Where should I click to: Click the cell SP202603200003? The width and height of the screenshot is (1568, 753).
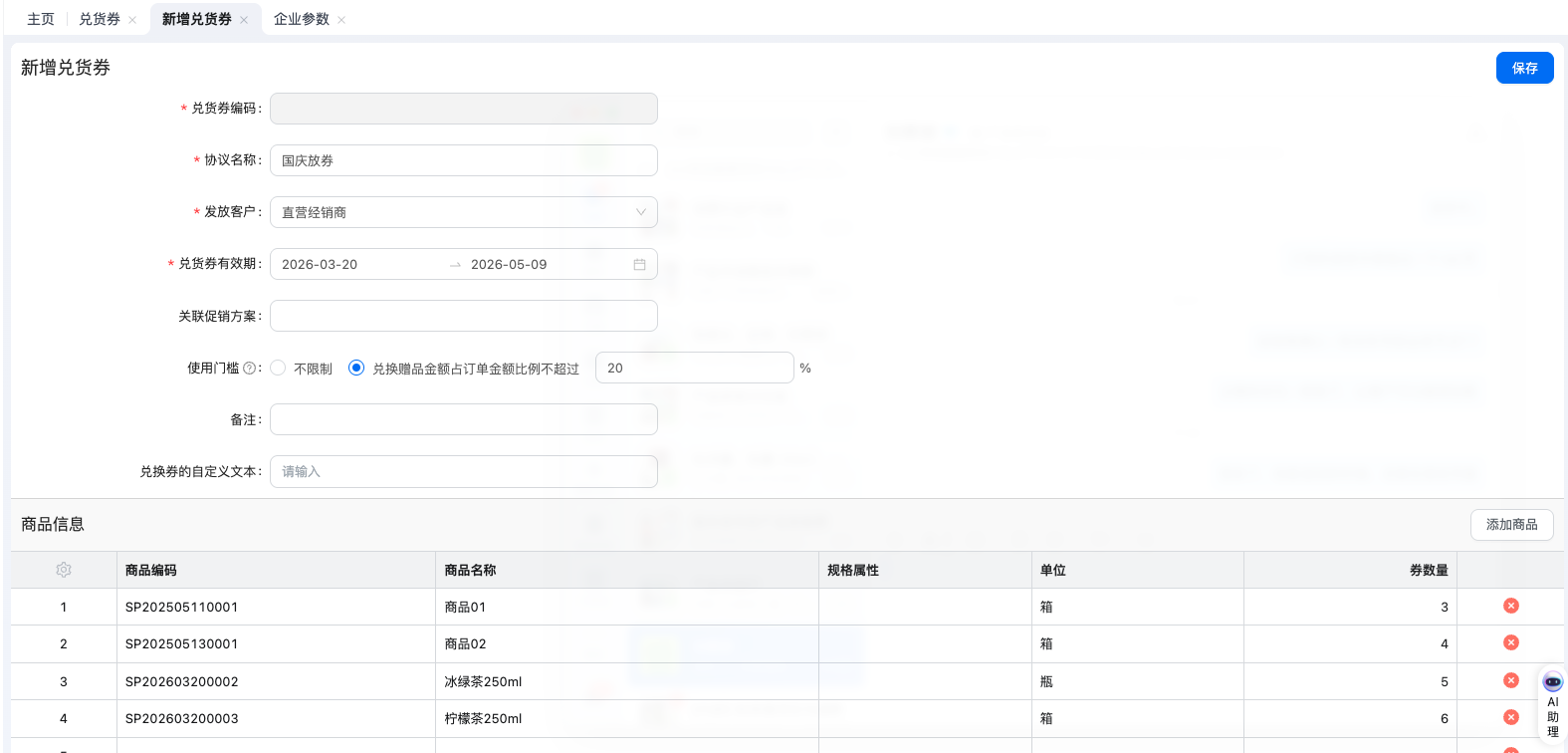tap(276, 718)
